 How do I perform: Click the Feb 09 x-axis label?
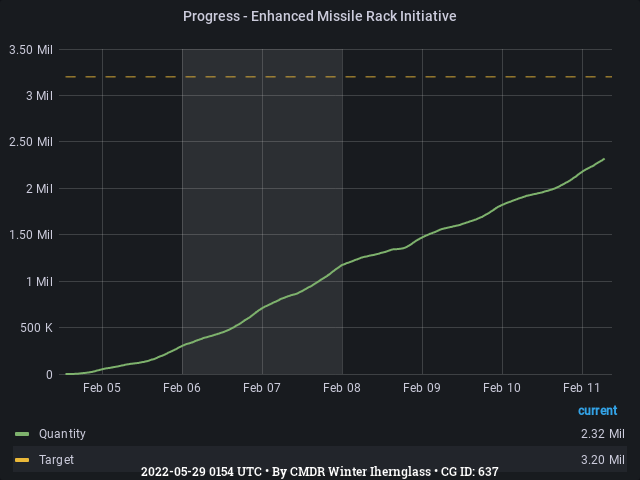click(x=422, y=388)
